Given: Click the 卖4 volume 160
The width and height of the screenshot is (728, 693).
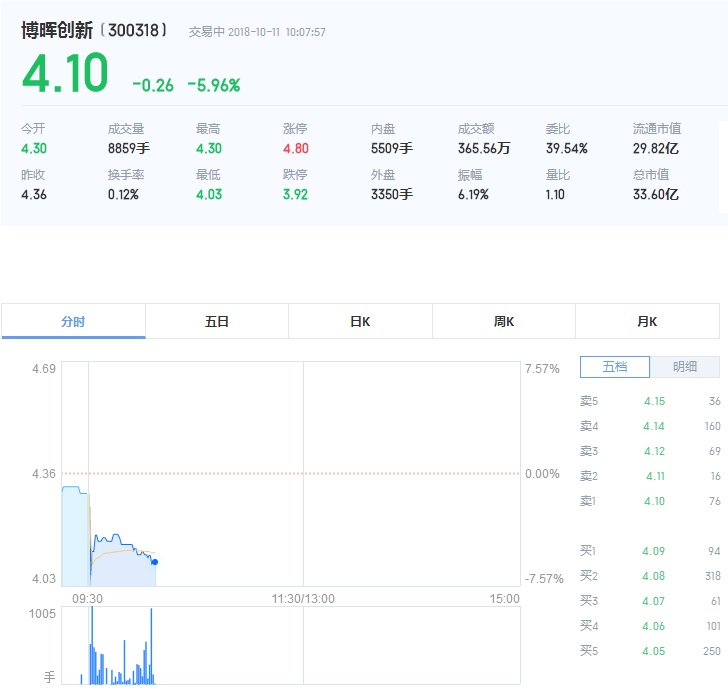Looking at the screenshot, I should (713, 426).
